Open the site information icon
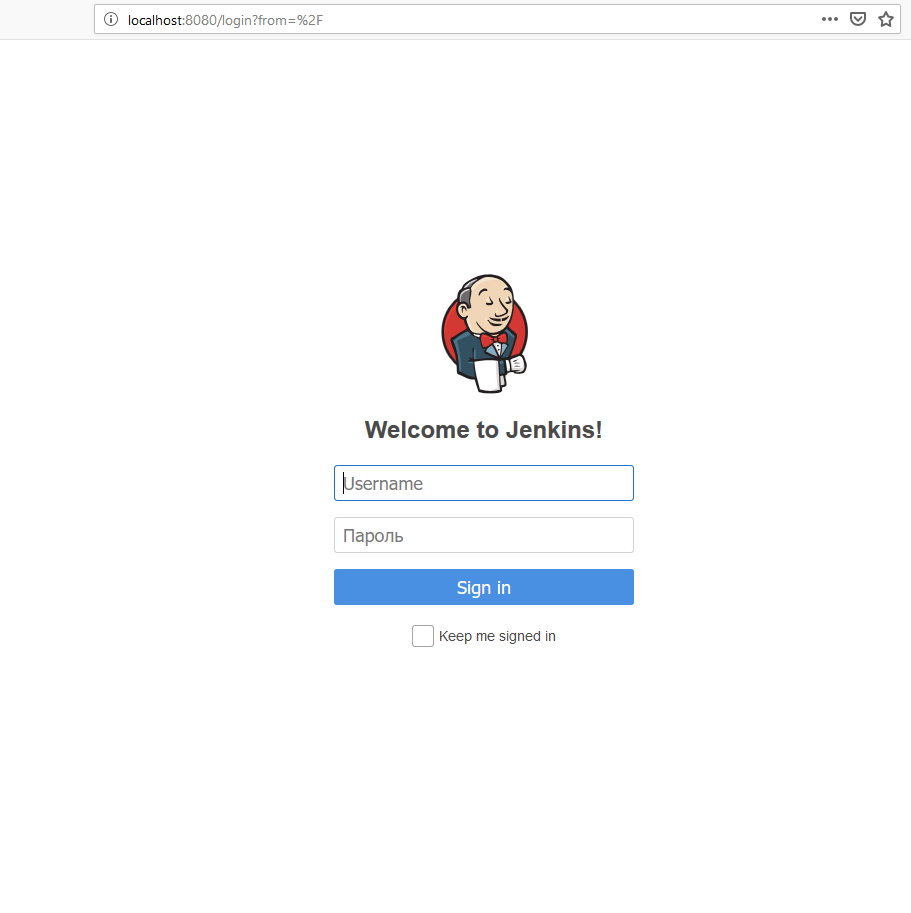The width and height of the screenshot is (911, 913). point(111,19)
